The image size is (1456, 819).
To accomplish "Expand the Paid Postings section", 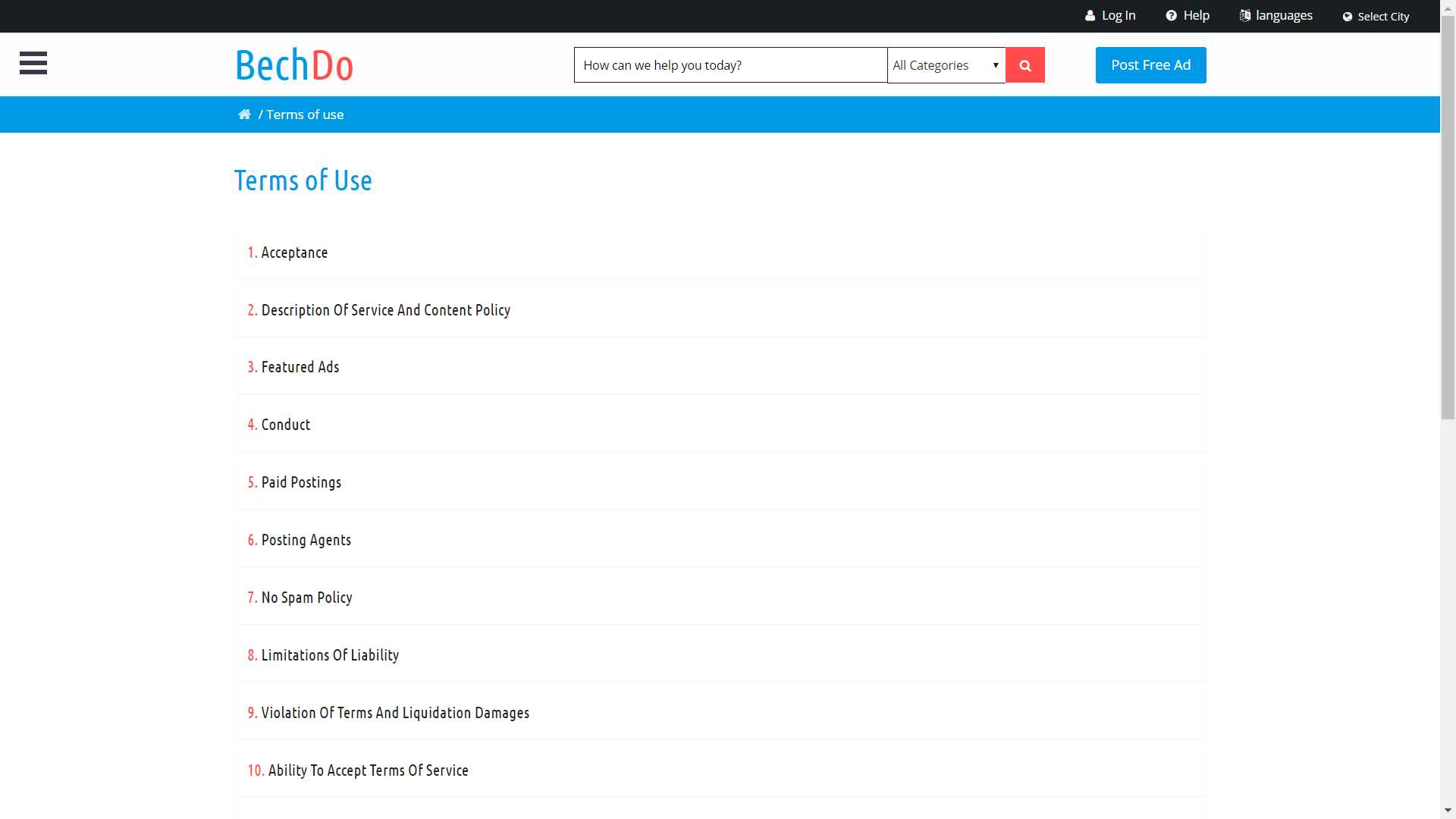I will click(x=301, y=482).
